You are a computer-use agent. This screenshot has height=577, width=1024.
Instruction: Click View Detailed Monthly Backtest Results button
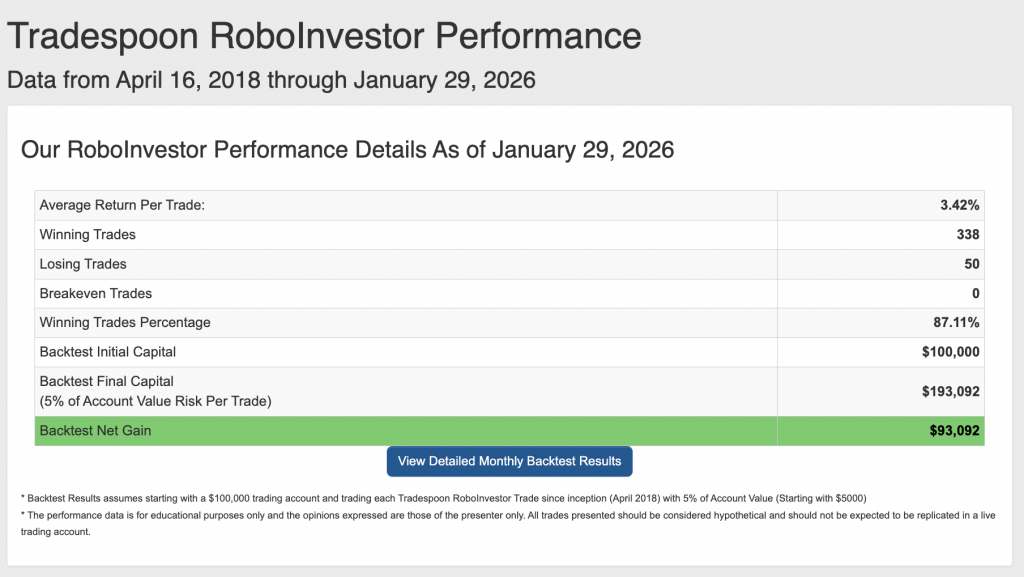tap(509, 461)
